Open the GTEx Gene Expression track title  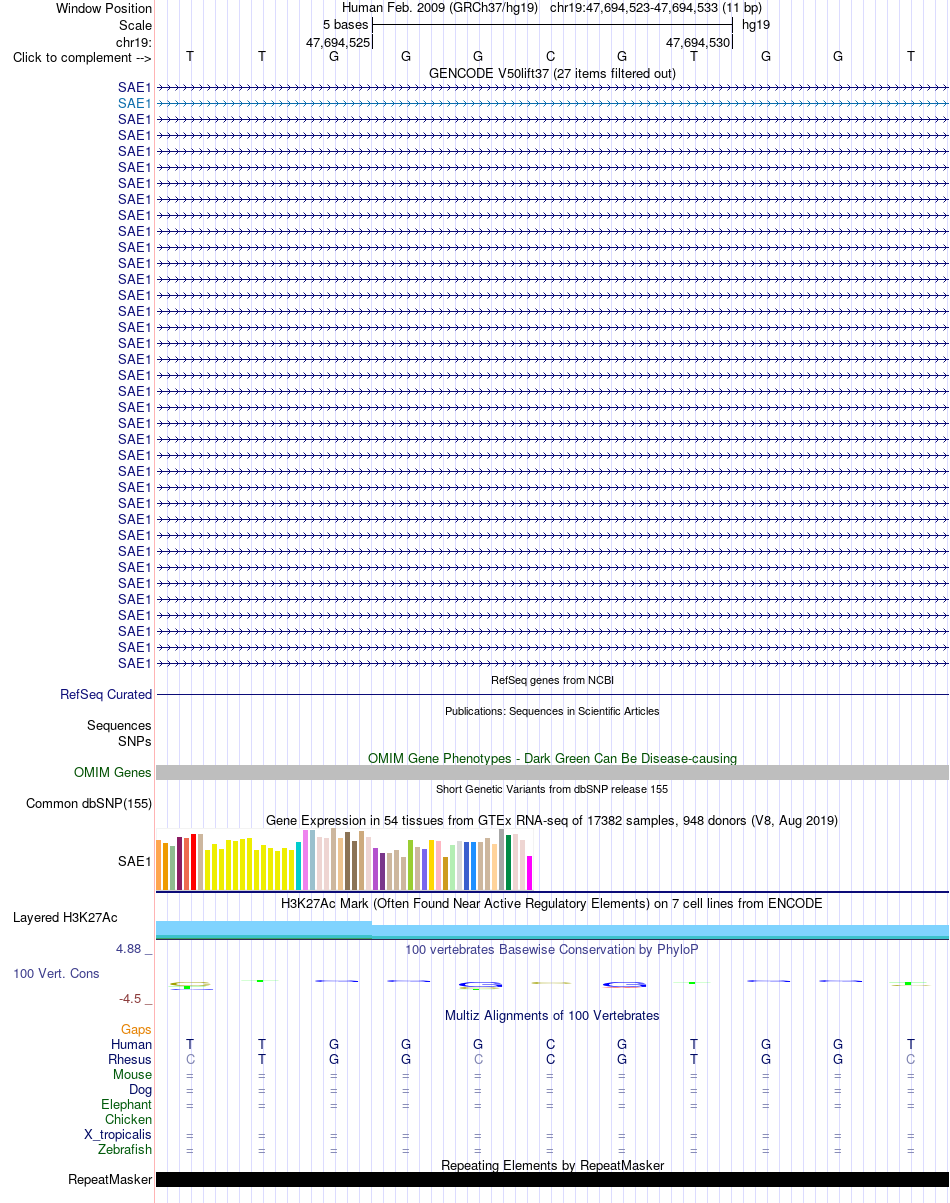click(x=552, y=820)
